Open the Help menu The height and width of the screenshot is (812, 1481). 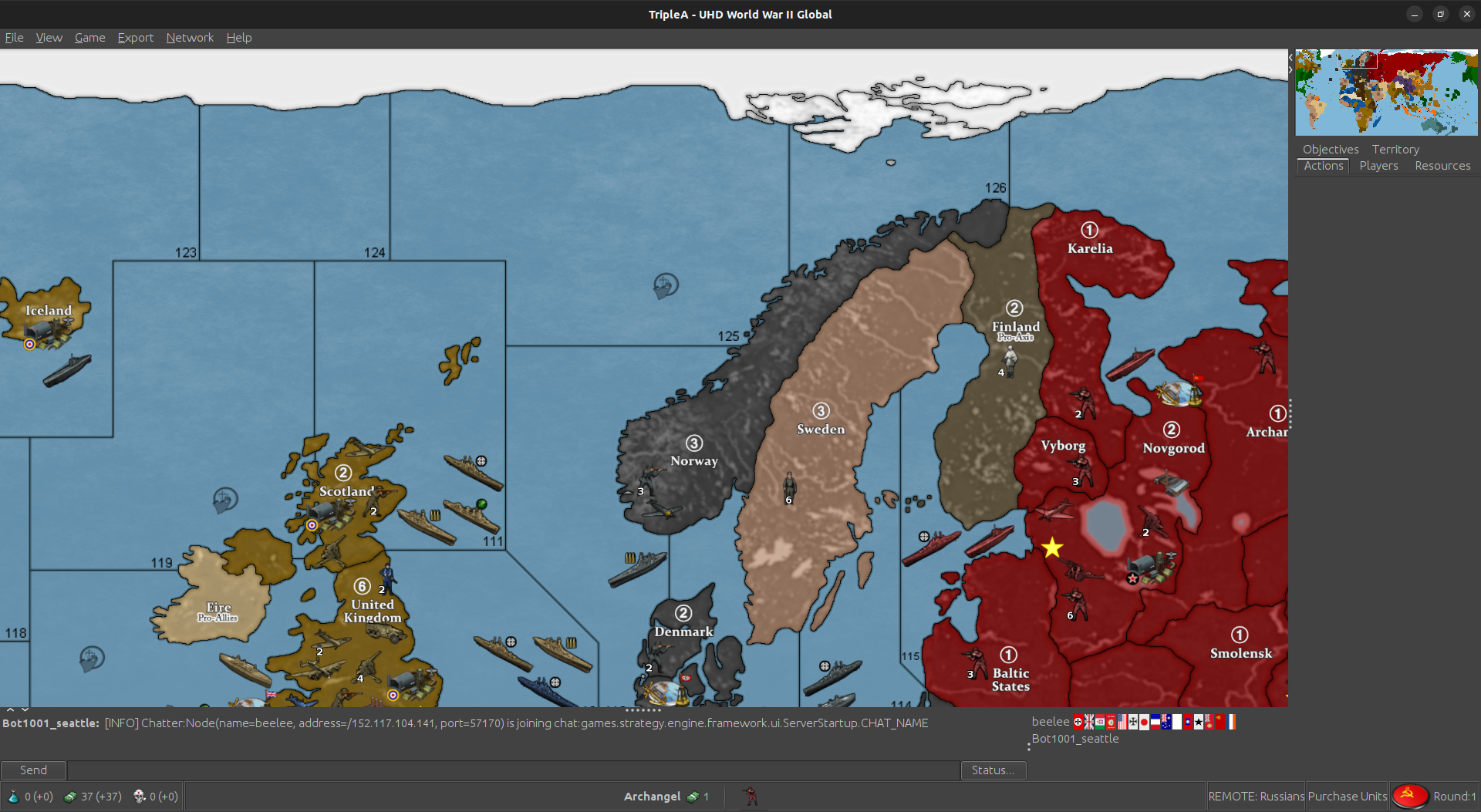click(238, 37)
